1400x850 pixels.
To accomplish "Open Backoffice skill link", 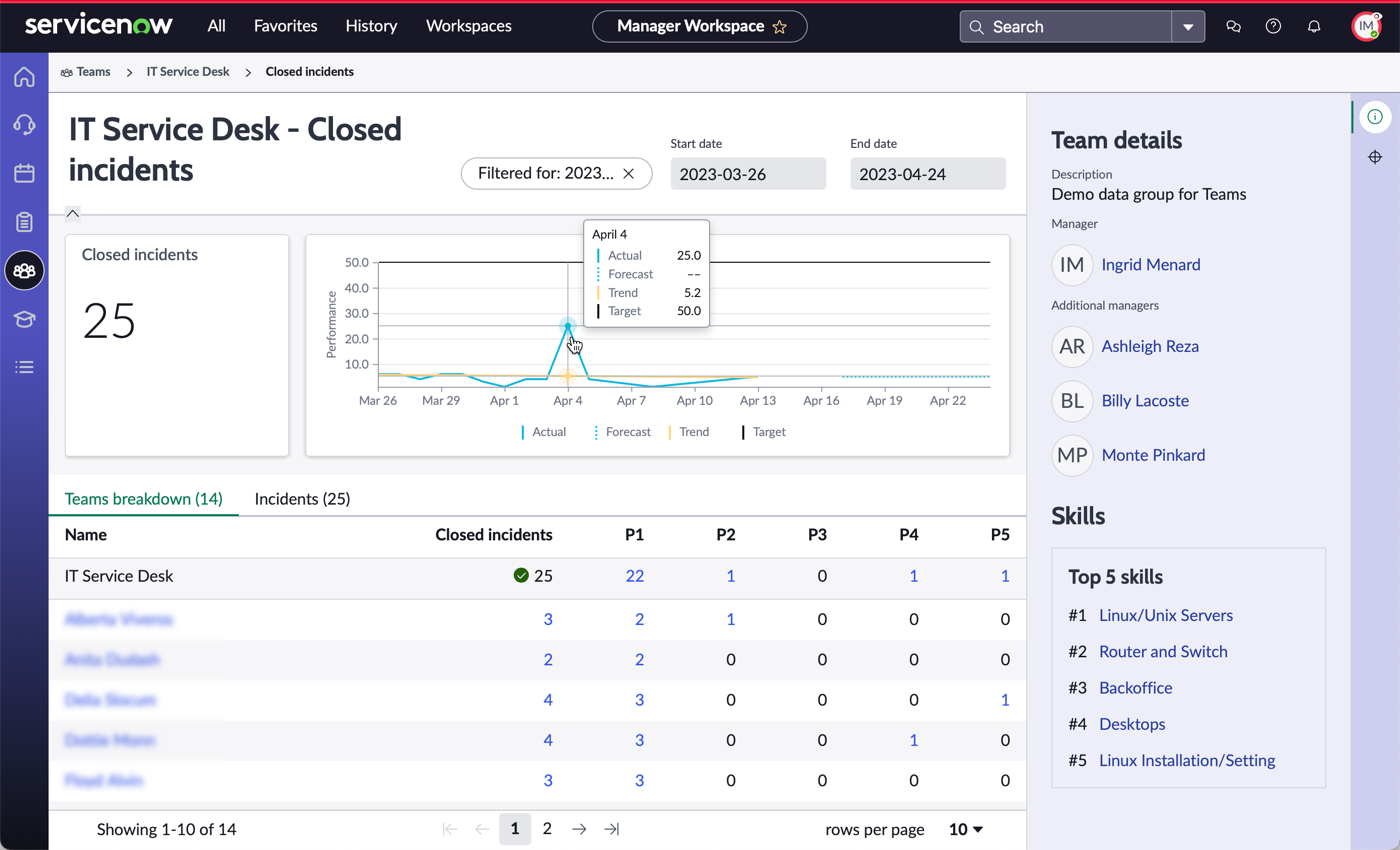I will tap(1136, 688).
